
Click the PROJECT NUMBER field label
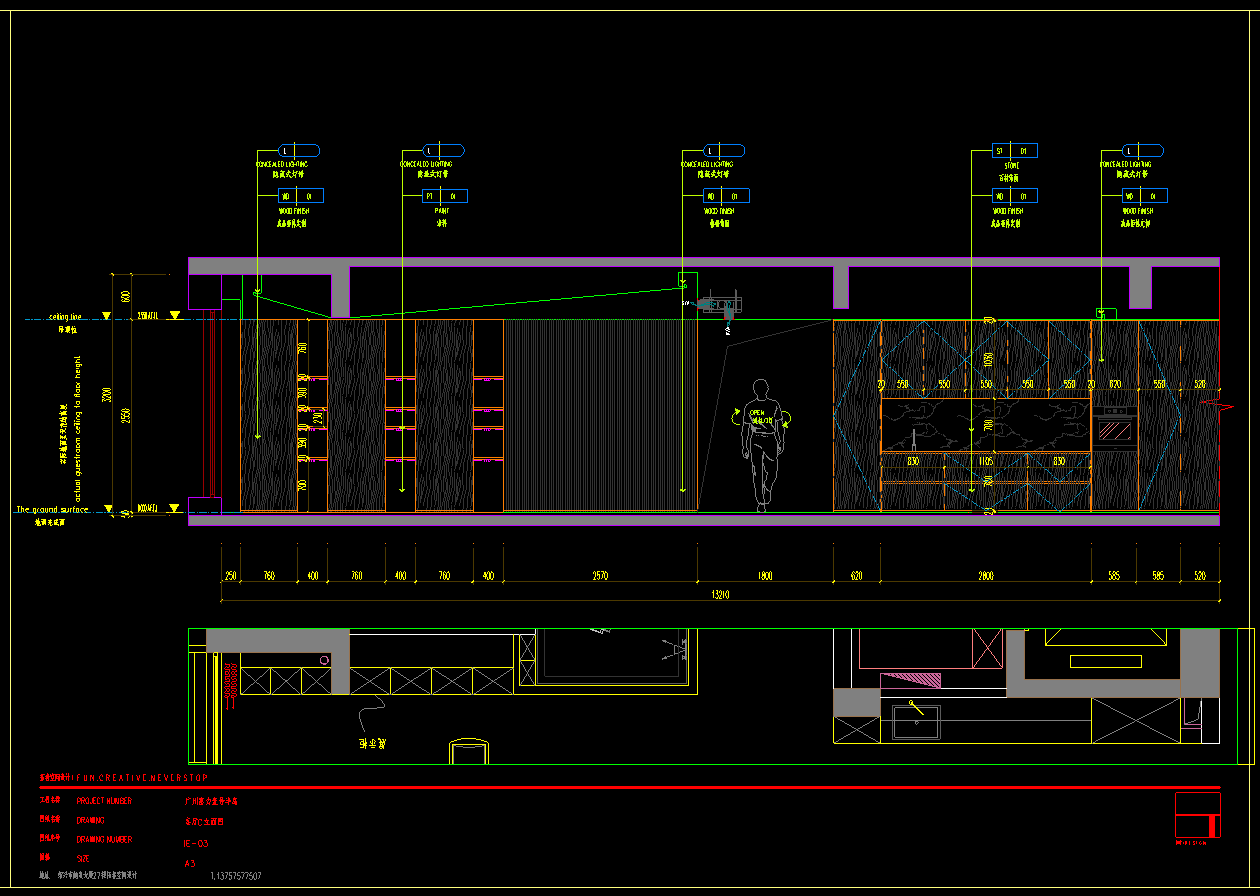104,801
